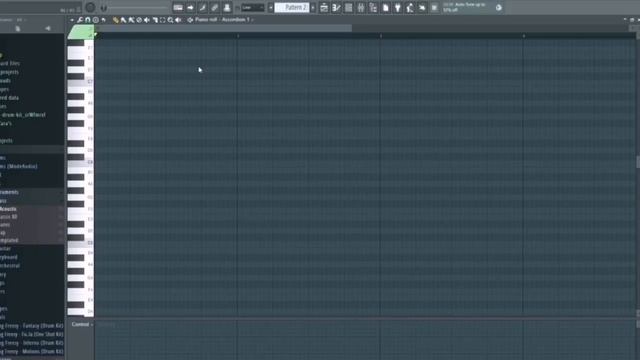Image resolution: width=640 pixels, height=360 pixels.
Task: Open the Mixer window icon
Action: [361, 7]
